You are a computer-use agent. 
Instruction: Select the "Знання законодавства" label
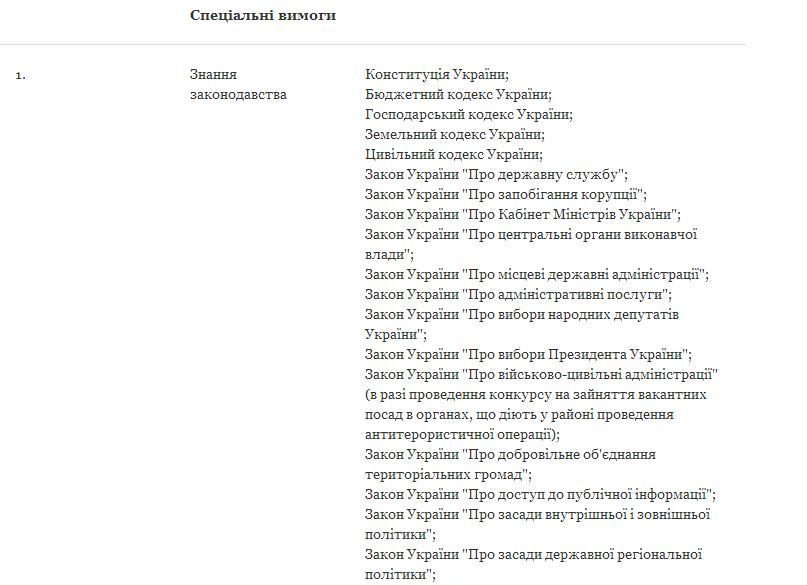pos(238,85)
